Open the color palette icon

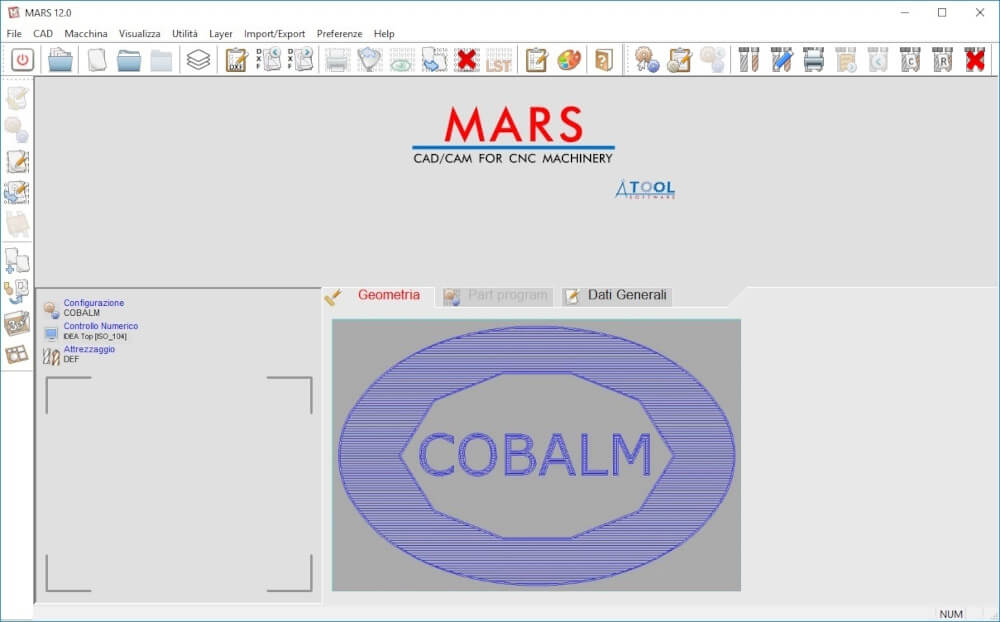click(569, 60)
